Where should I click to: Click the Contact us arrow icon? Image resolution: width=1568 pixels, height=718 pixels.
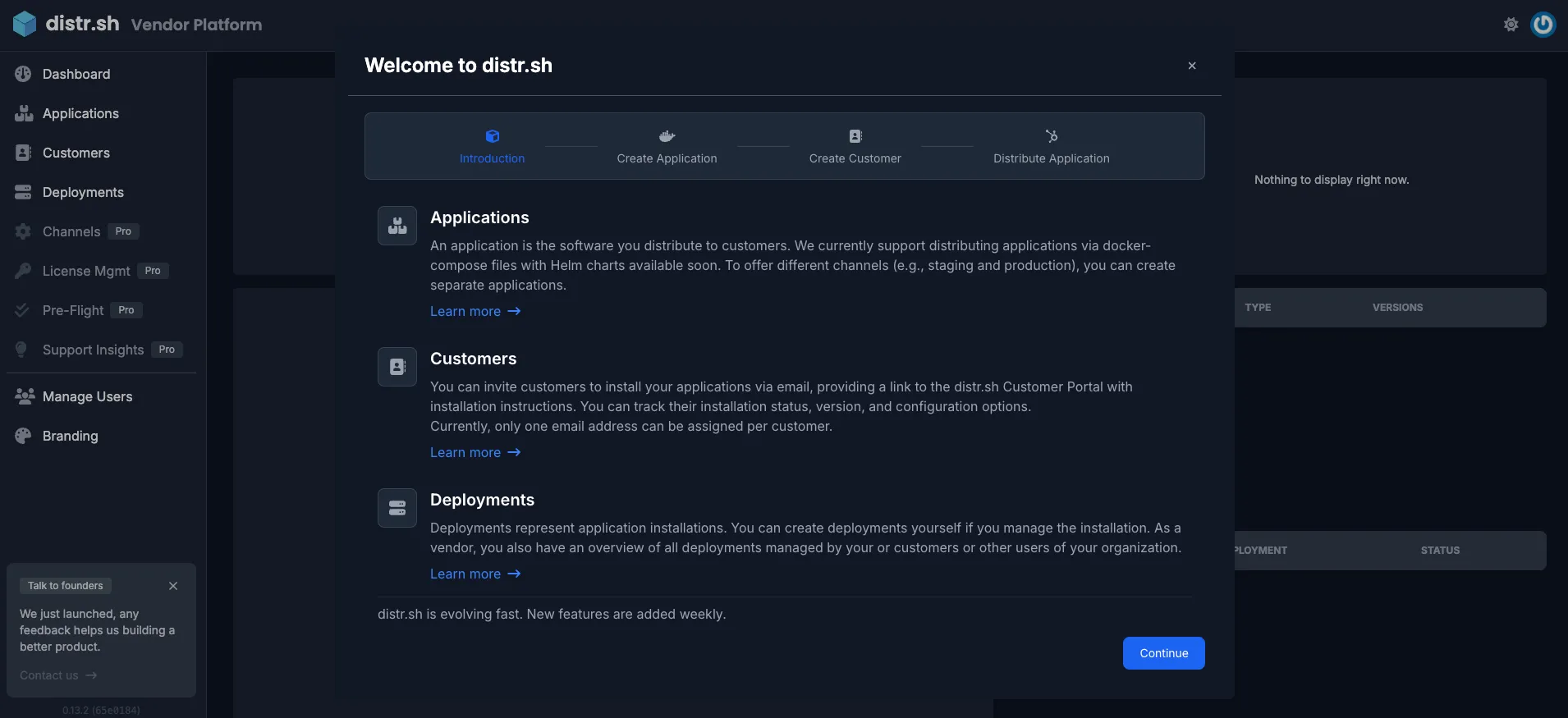pyautogui.click(x=91, y=675)
